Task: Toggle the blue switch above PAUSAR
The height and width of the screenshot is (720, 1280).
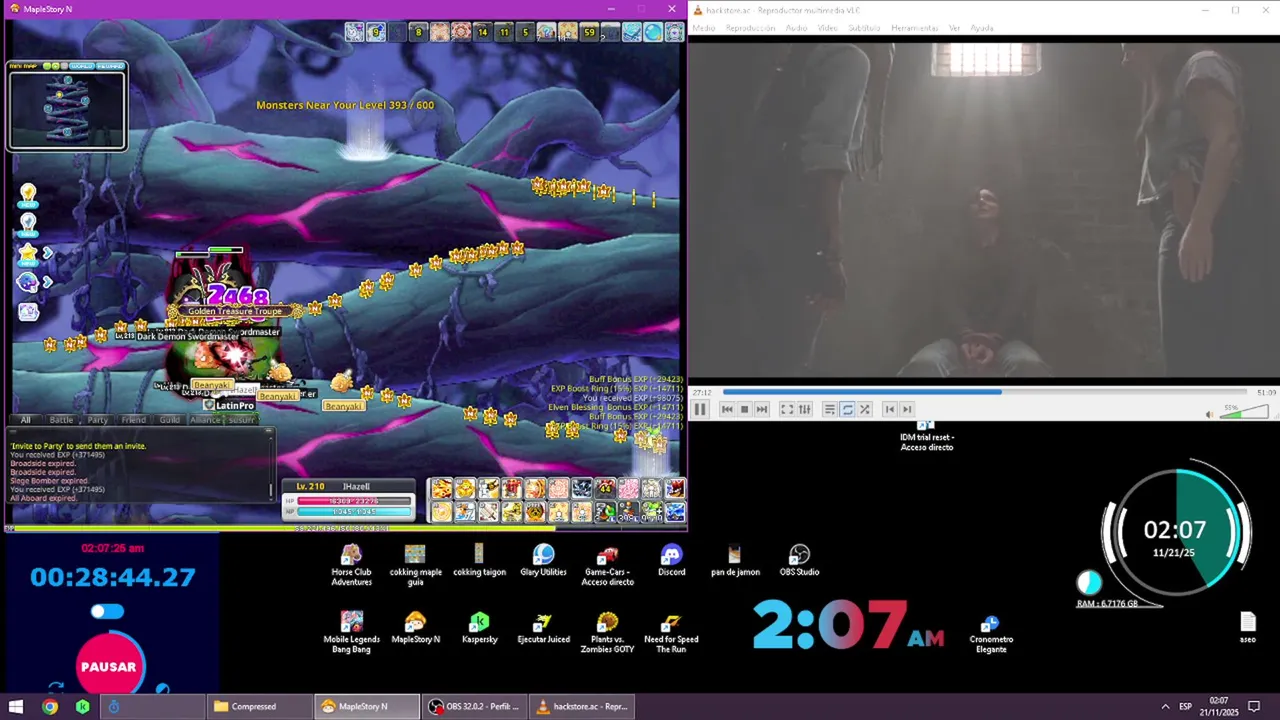Action: (107, 611)
